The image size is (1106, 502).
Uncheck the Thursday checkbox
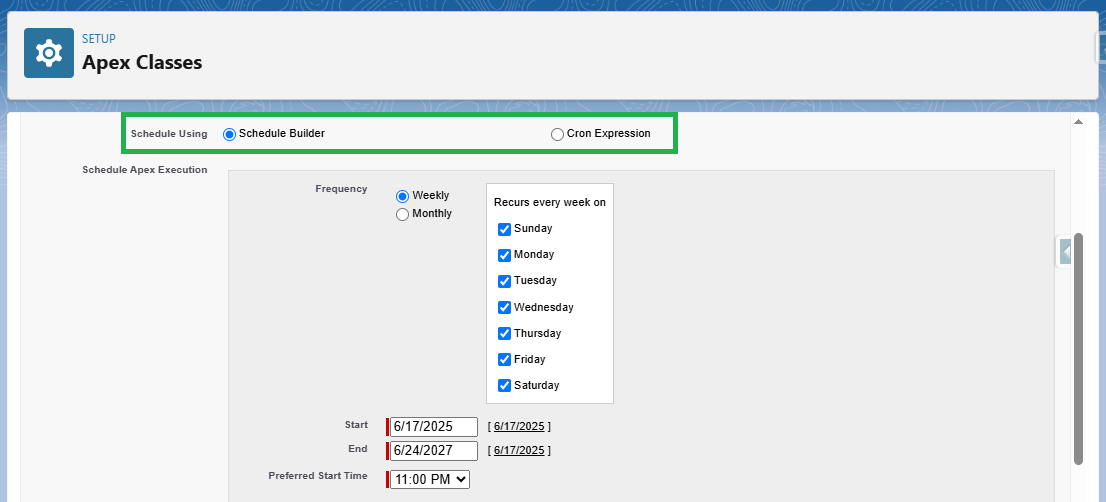(x=504, y=333)
